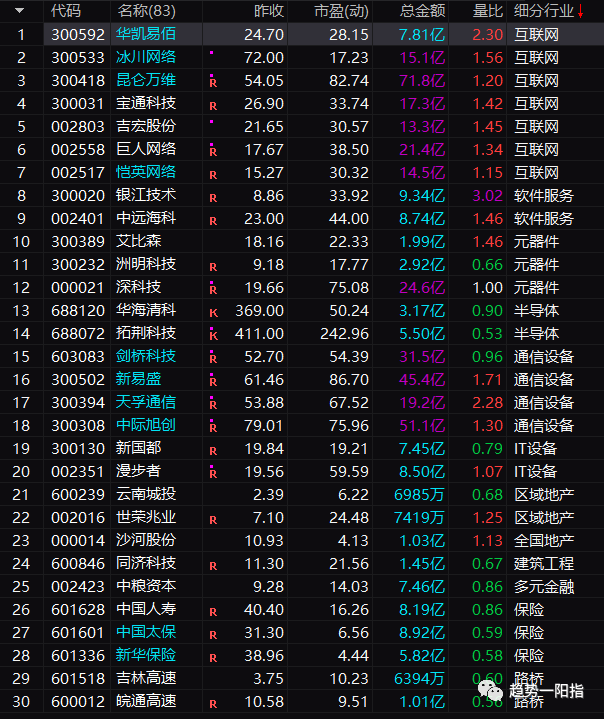This screenshot has width=604, height=719.
Task: Select stock name 冰川网络
Action: [x=146, y=57]
